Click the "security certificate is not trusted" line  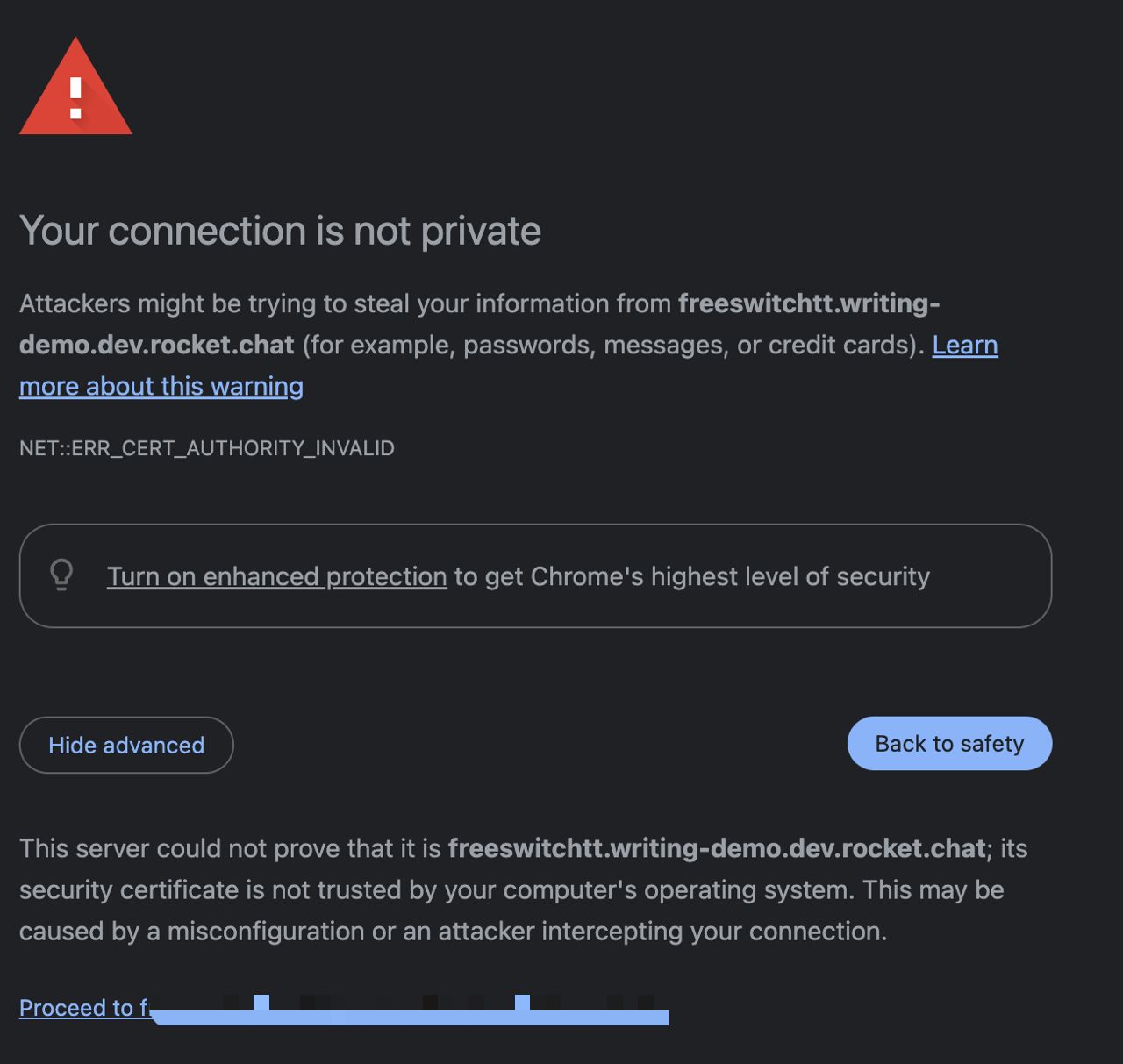pyautogui.click(x=228, y=889)
